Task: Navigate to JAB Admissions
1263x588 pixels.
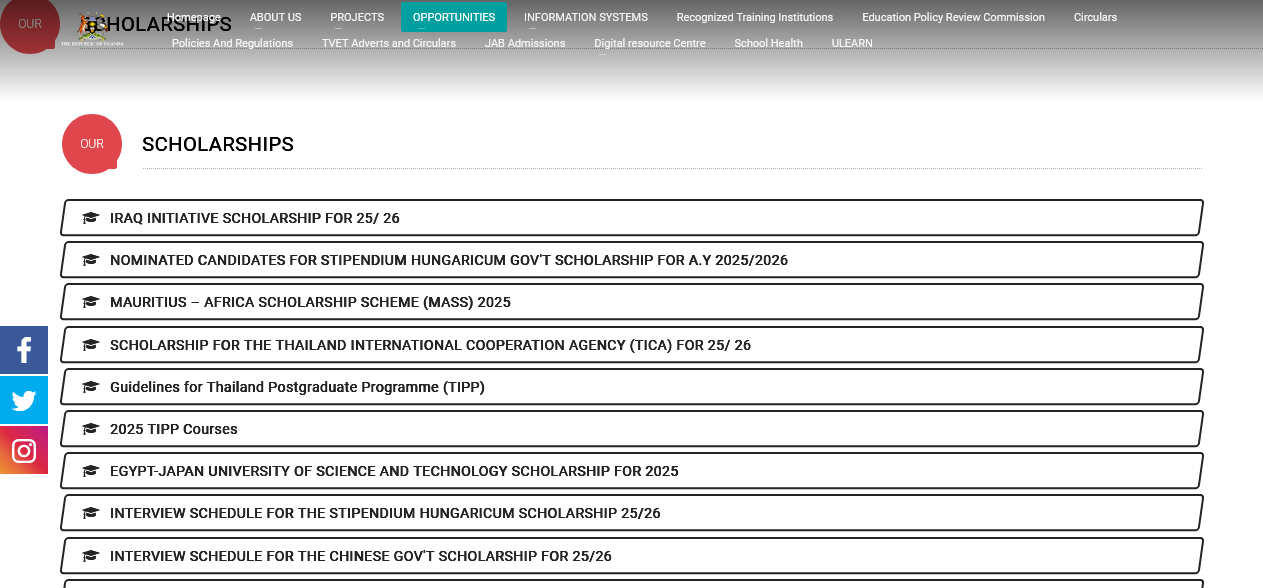Action: pyautogui.click(x=525, y=43)
